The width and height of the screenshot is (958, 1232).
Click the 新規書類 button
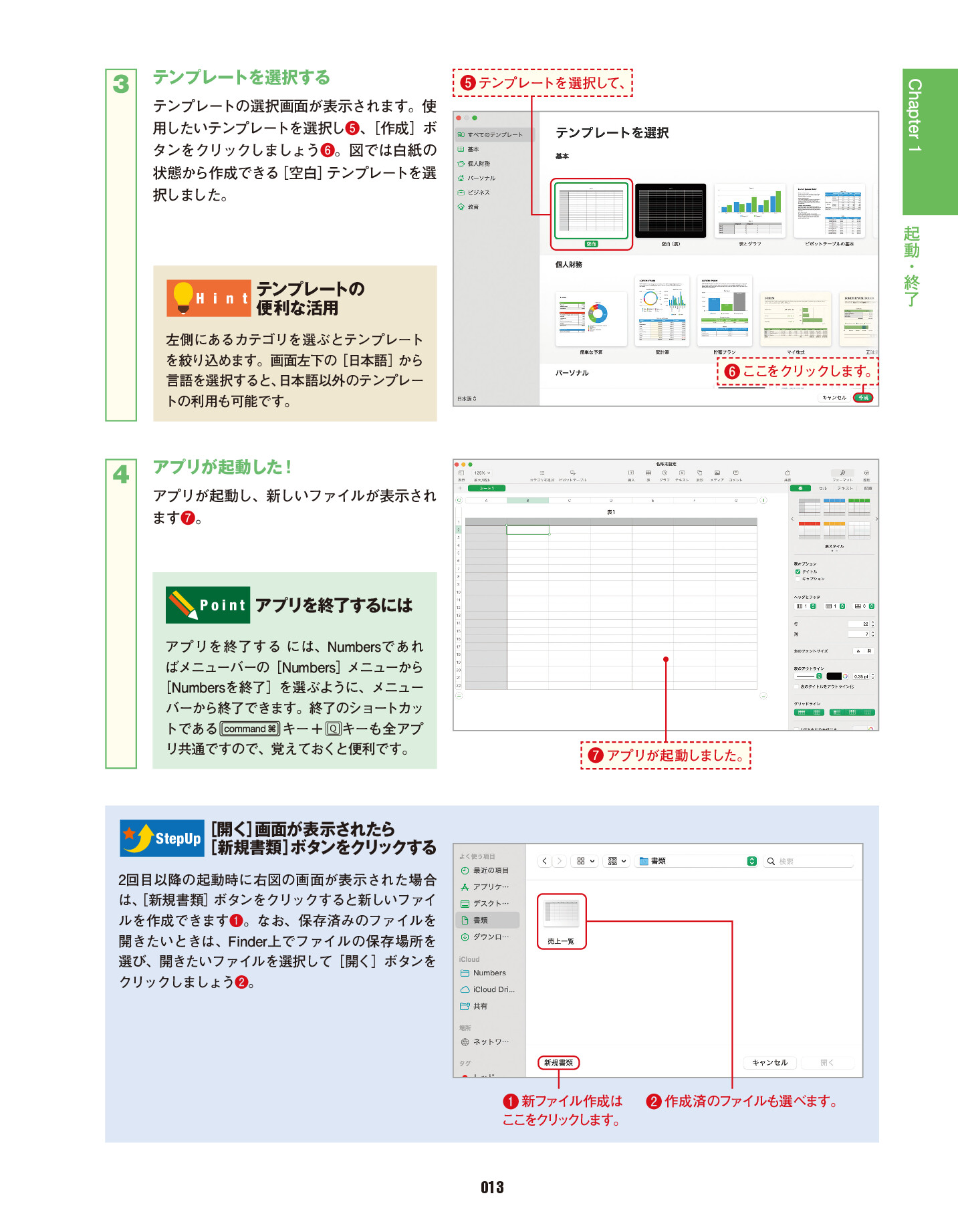click(x=558, y=1063)
